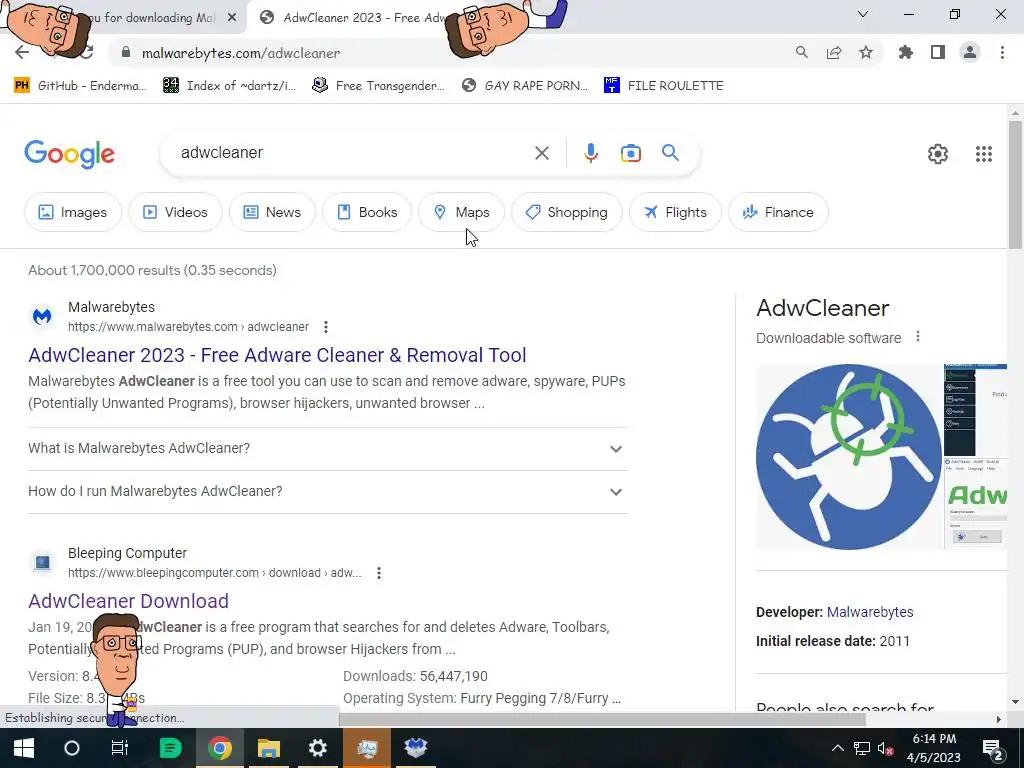Filter results by Images
The image size is (1024, 768).
point(73,212)
